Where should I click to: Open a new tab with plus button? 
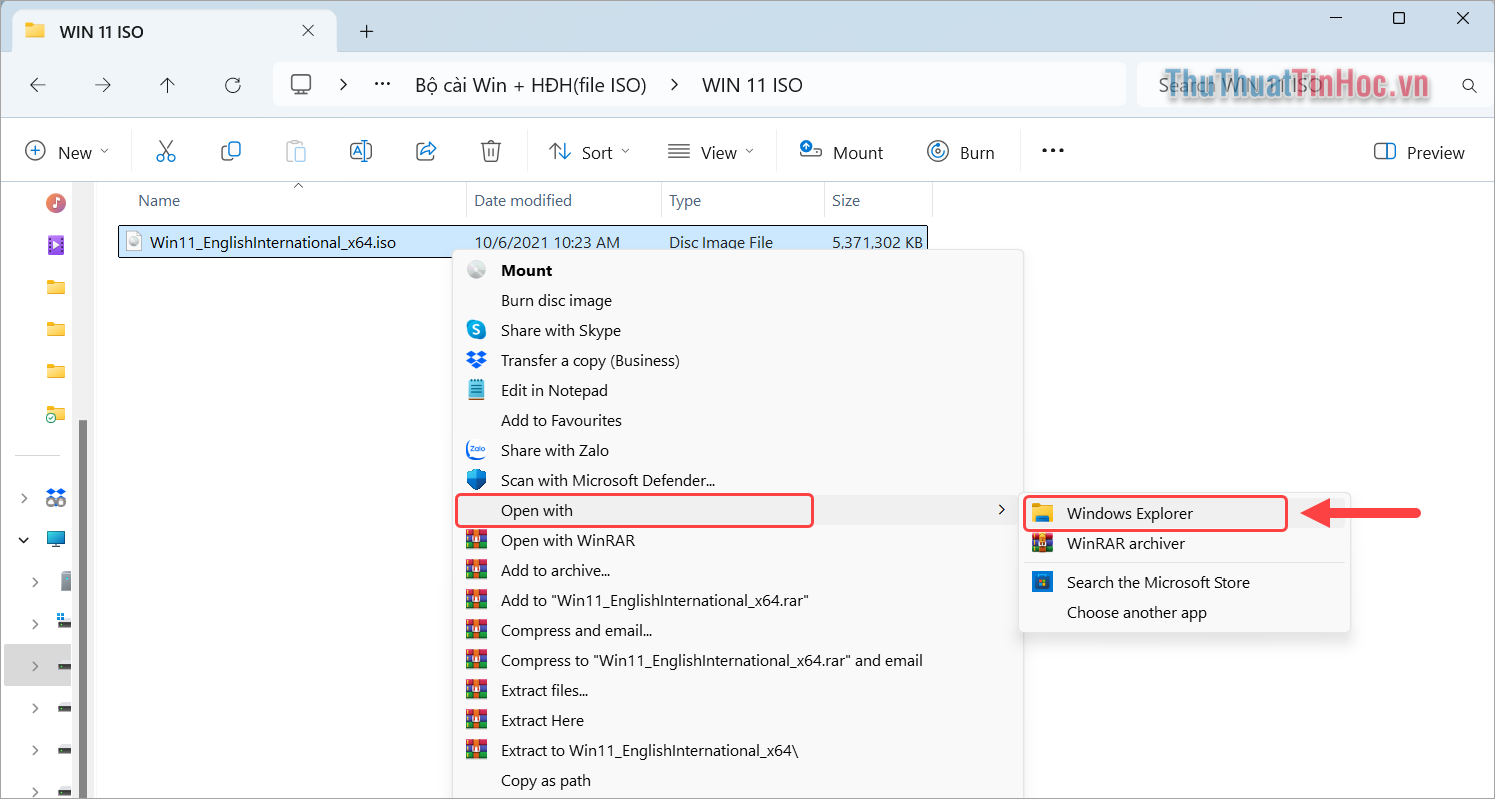coord(366,31)
